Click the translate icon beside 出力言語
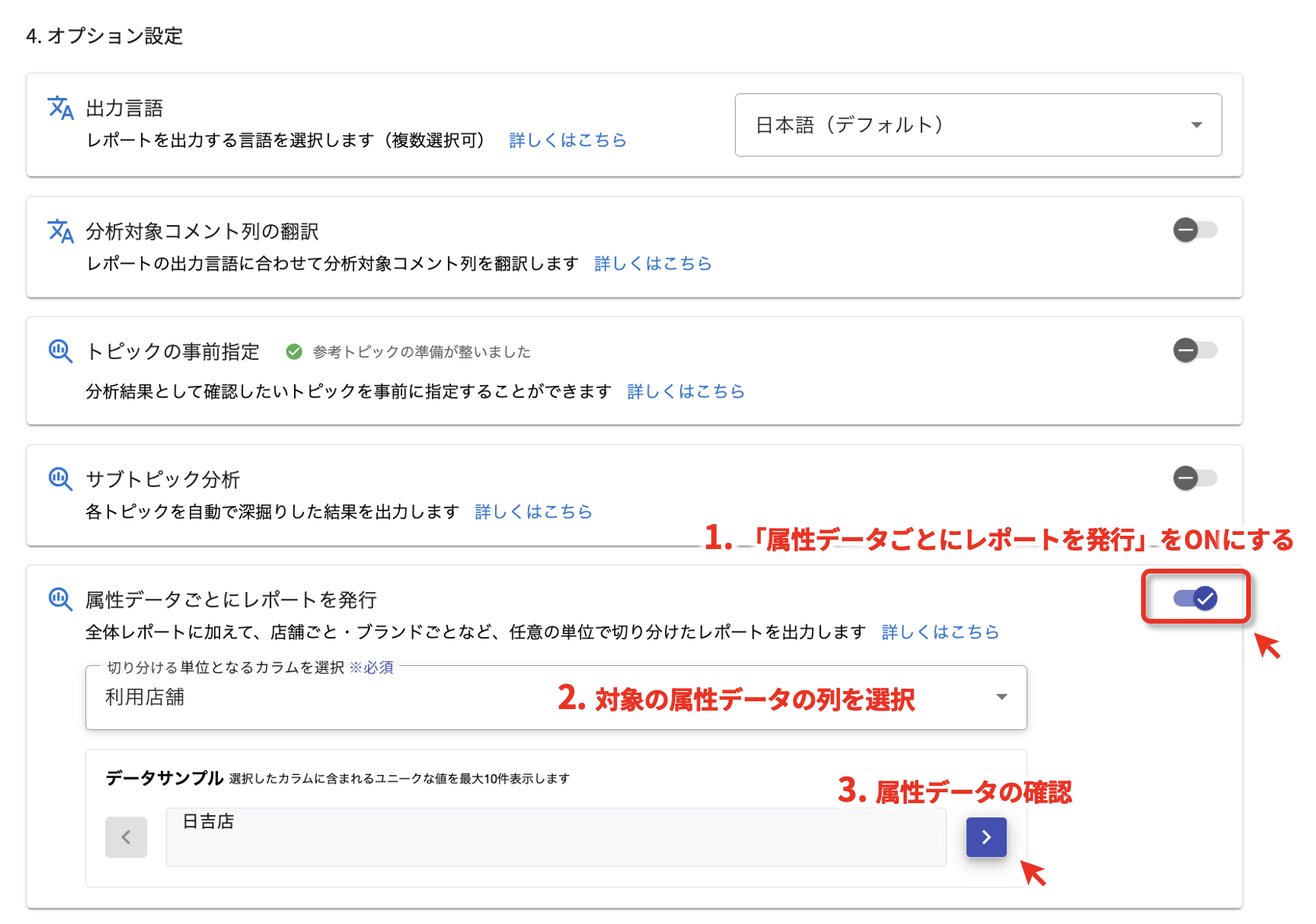1316x924 pixels. click(60, 107)
